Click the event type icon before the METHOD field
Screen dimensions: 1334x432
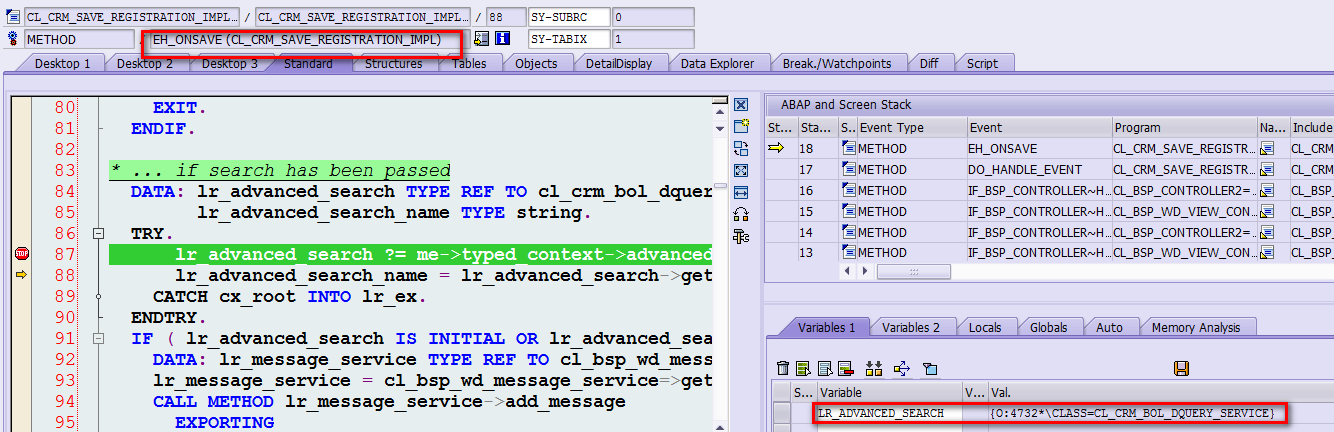point(13,39)
